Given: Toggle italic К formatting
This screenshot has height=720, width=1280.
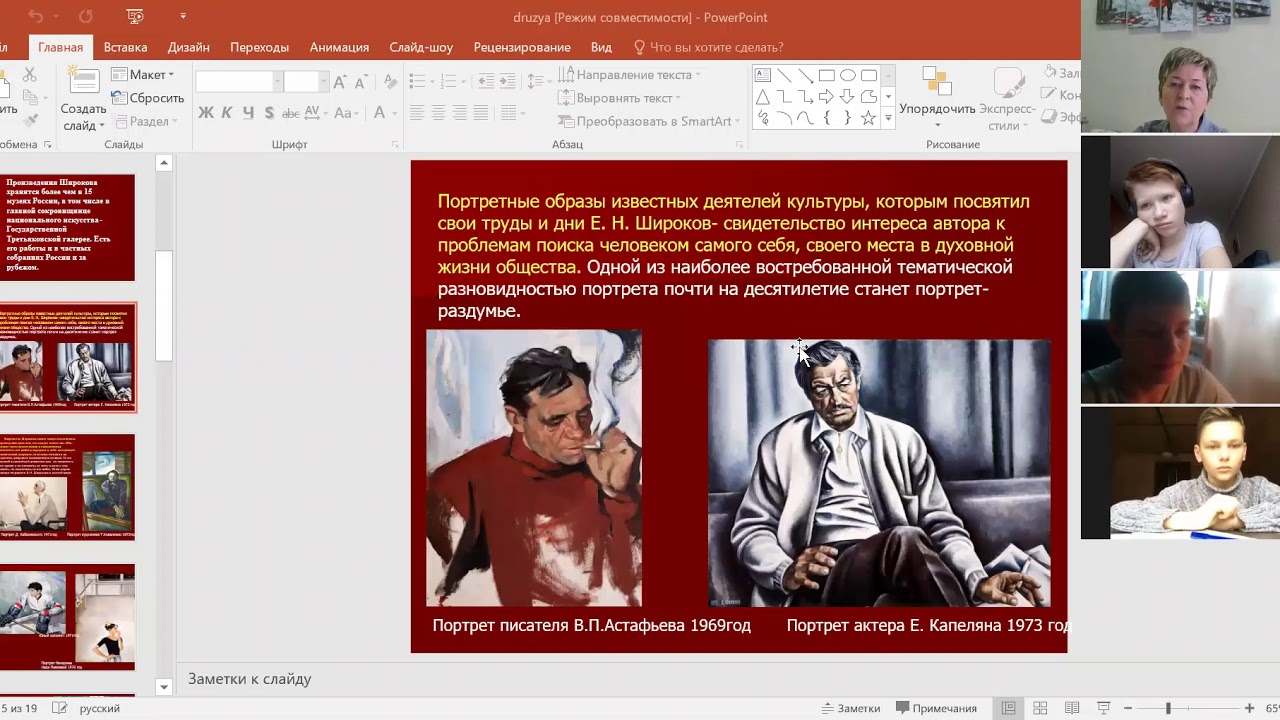Looking at the screenshot, I should click(x=228, y=113).
